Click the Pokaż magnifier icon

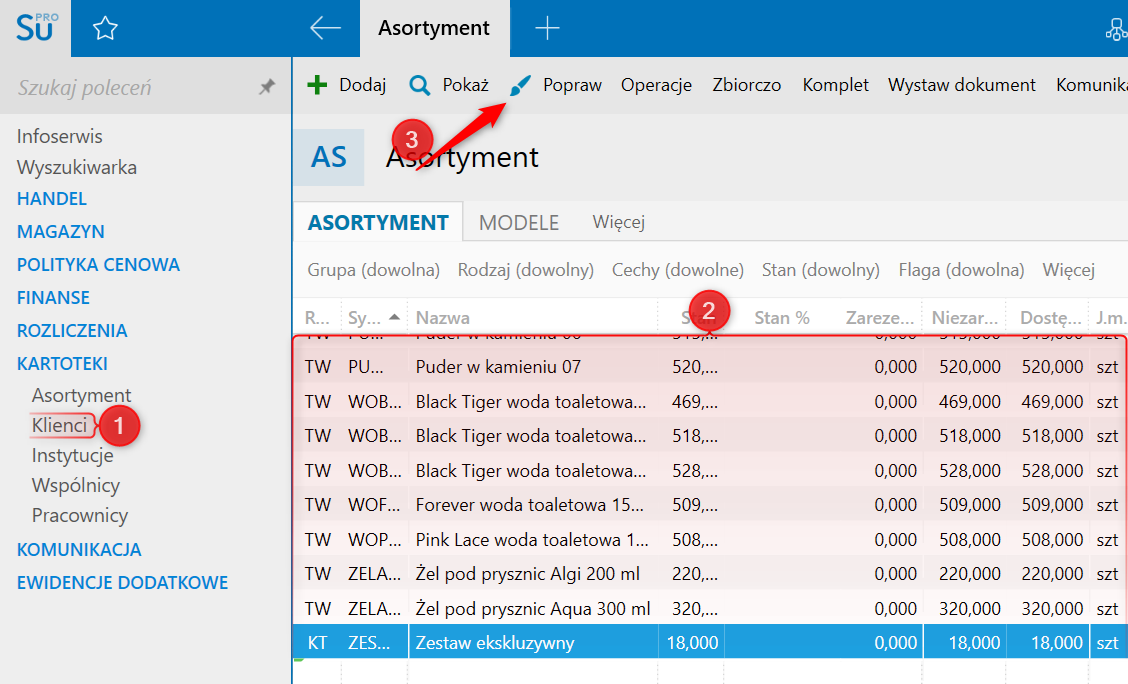tap(420, 85)
